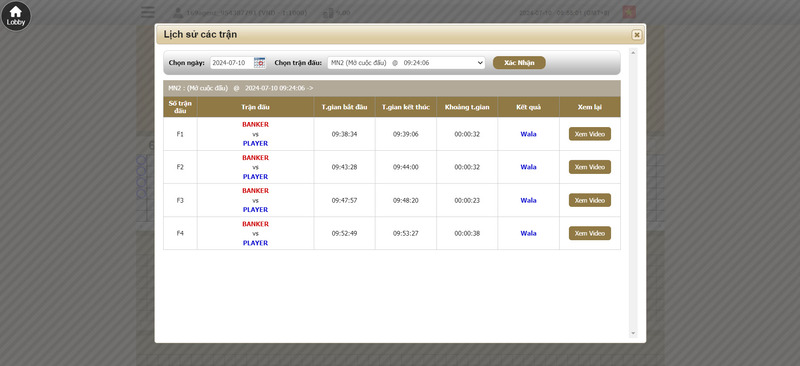Click PLAYER text in row F4
Viewport: 800px width, 366px height.
[255, 243]
